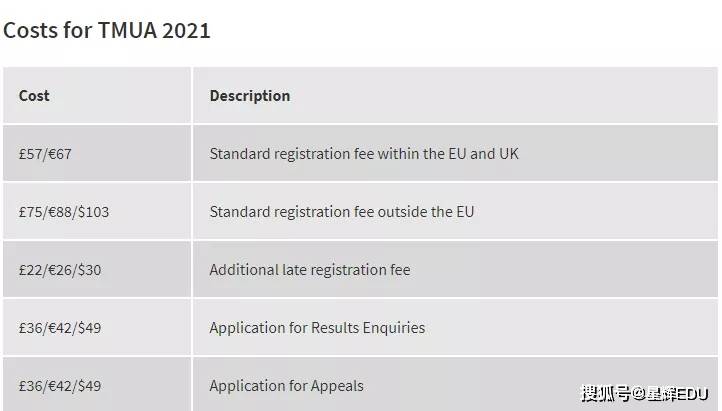This screenshot has width=722, height=411.
Task: Click Application for Appeals description
Action: coord(286,386)
